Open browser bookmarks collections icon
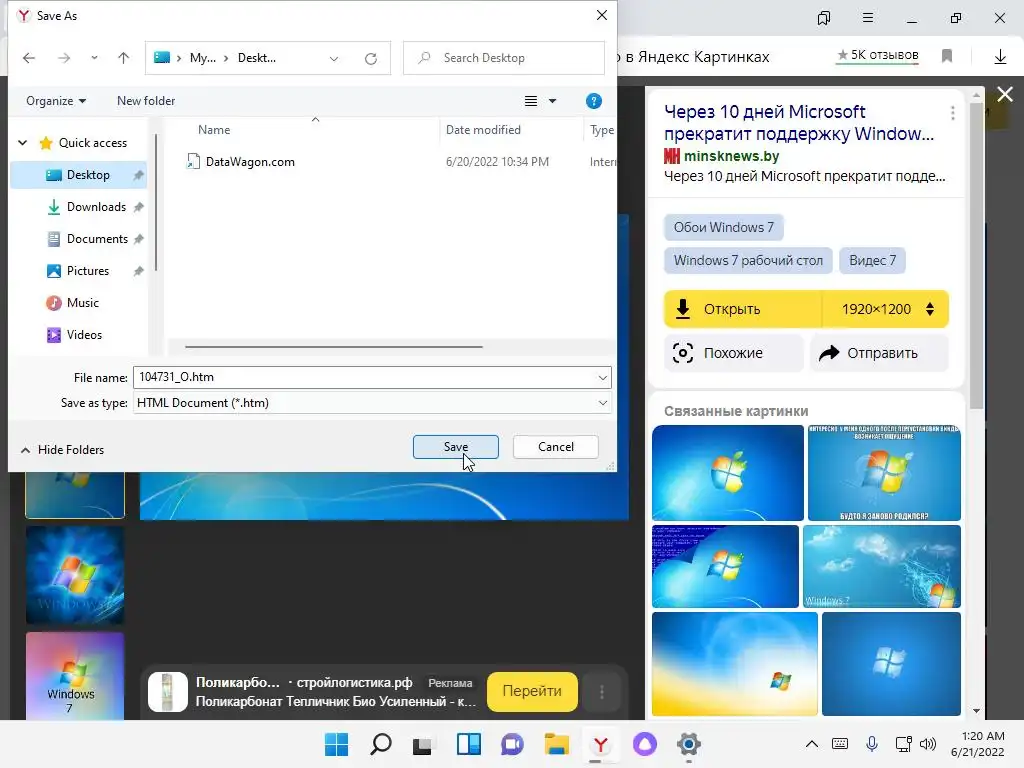Image resolution: width=1024 pixels, height=768 pixels. click(824, 18)
